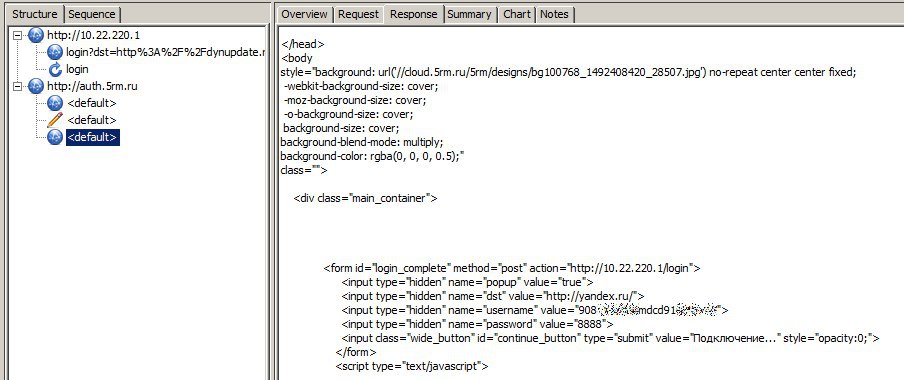Image resolution: width=904 pixels, height=380 pixels.
Task: Click the continue_button submit input line
Action: coord(611,338)
